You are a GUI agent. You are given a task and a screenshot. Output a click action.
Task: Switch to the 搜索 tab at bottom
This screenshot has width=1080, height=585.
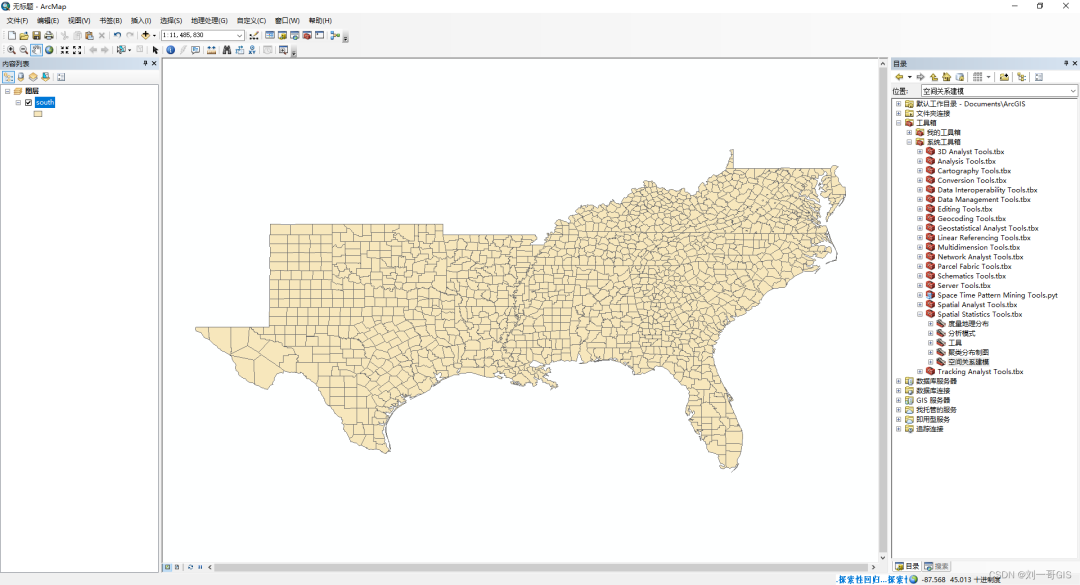pos(937,566)
